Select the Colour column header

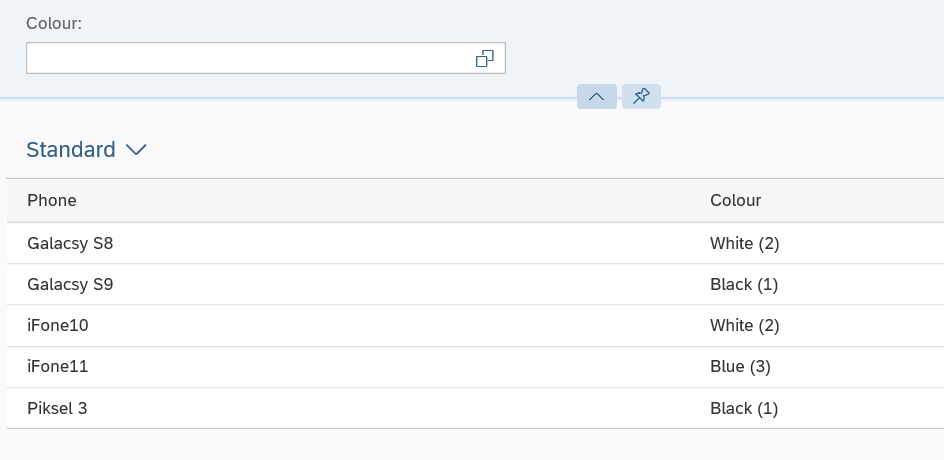(736, 200)
